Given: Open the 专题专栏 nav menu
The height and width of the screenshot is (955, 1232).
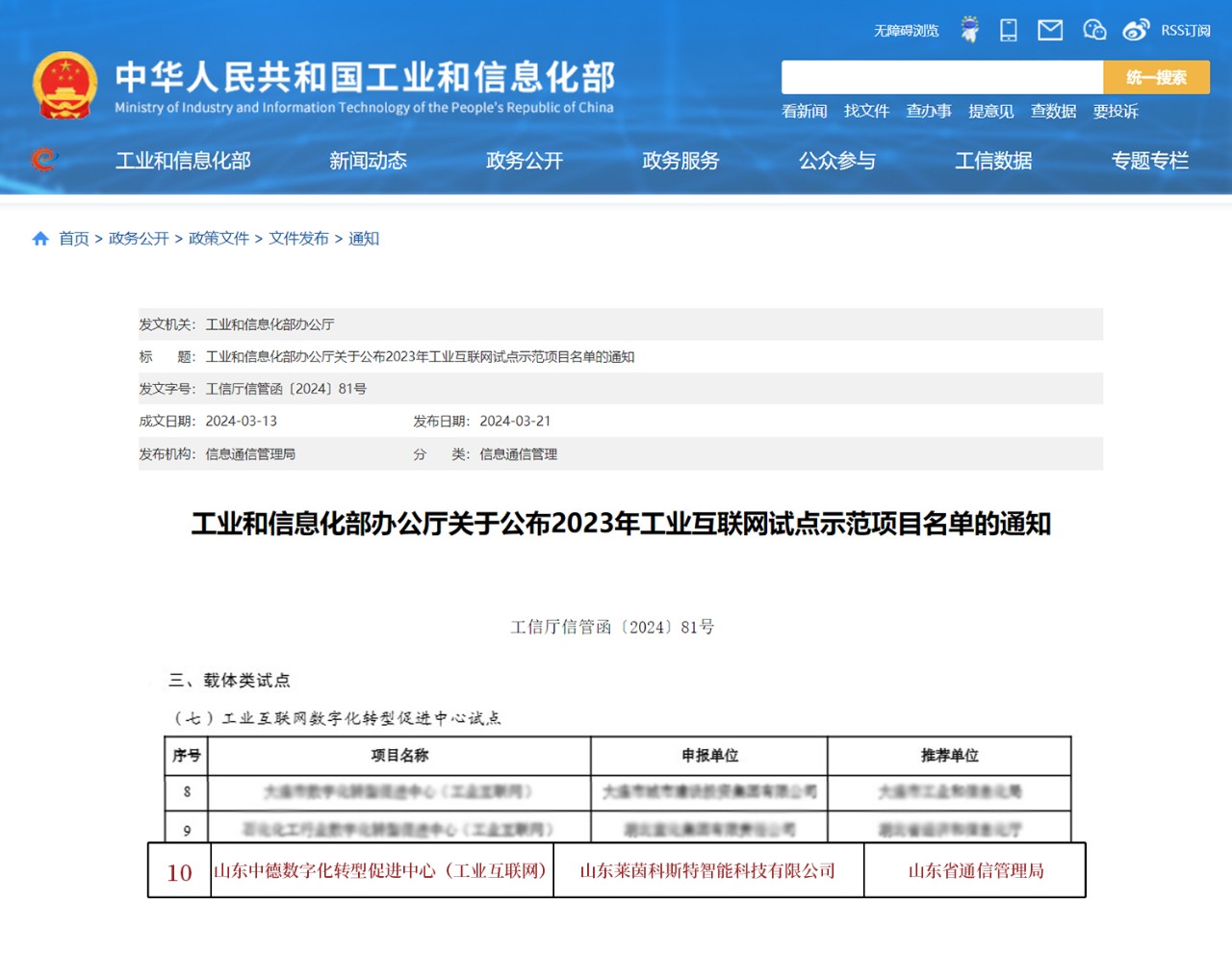Looking at the screenshot, I should [1150, 161].
